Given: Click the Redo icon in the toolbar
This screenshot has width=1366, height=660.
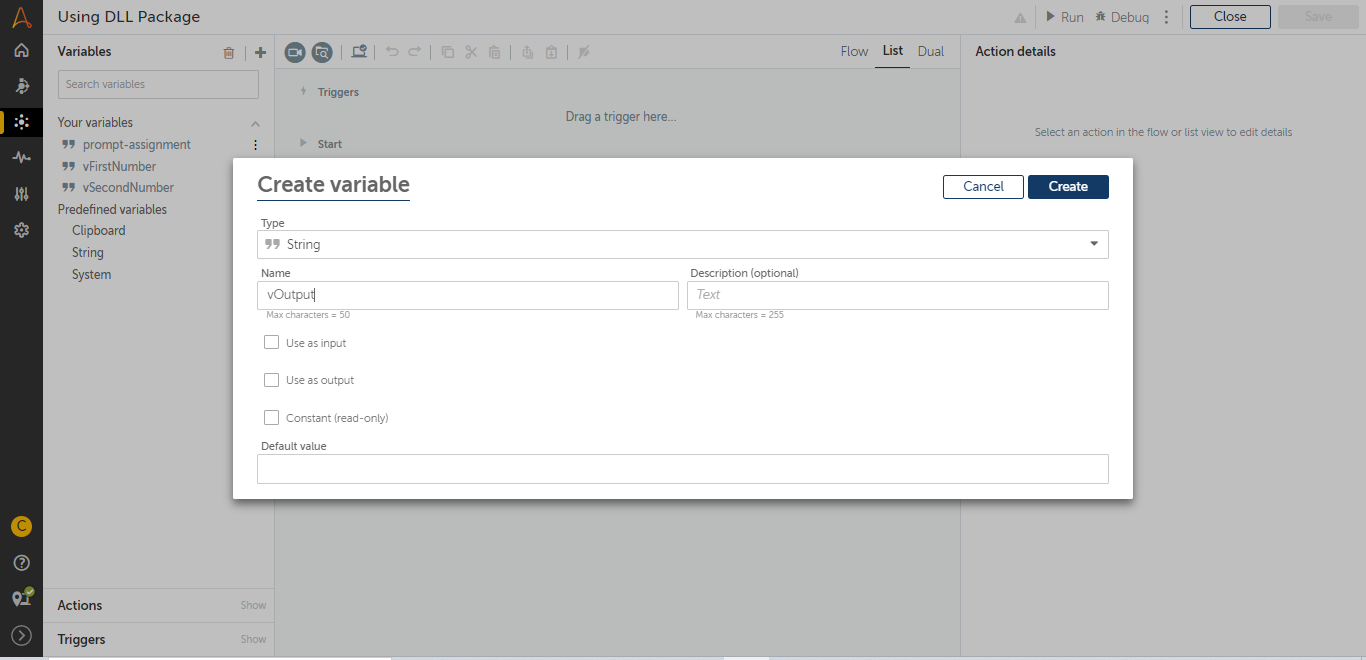Looking at the screenshot, I should click(415, 52).
